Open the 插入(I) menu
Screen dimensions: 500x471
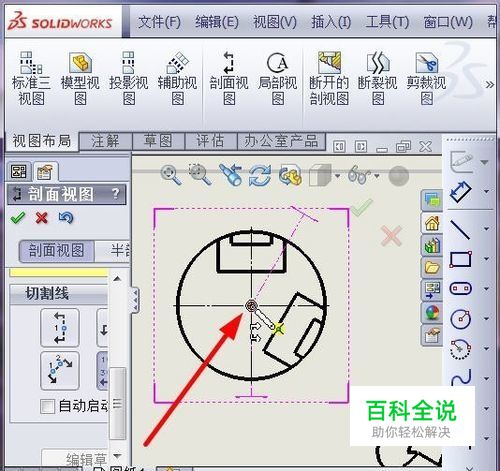331,22
